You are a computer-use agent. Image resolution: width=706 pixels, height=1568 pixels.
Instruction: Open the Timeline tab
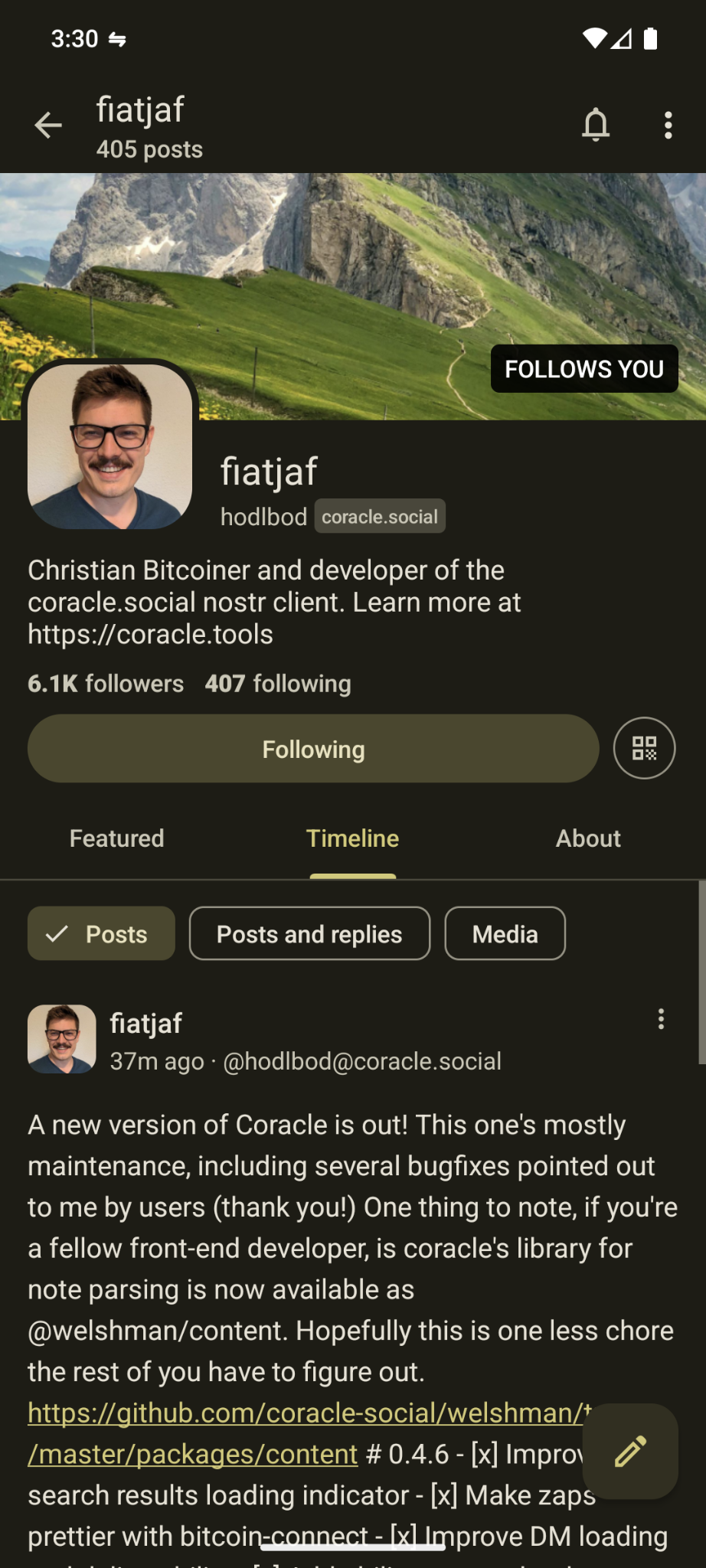(352, 838)
